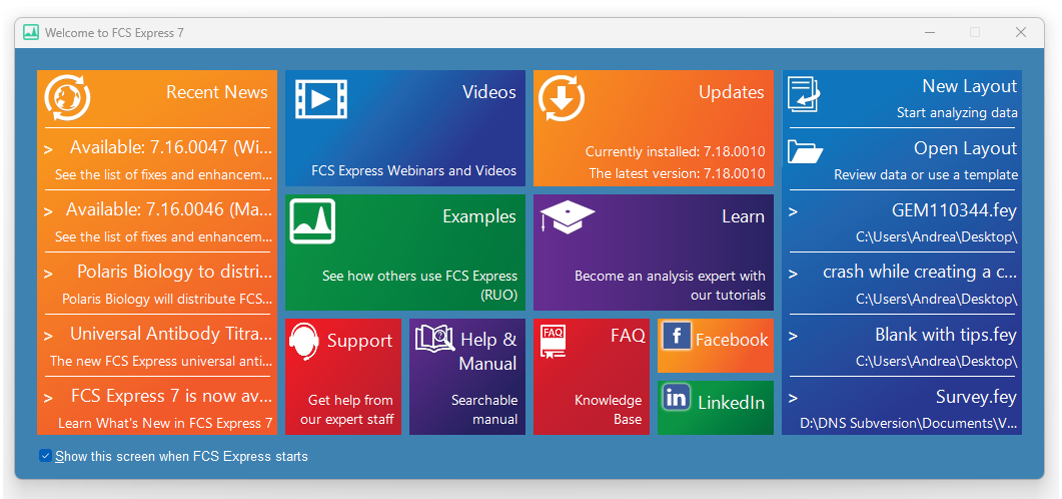The height and width of the screenshot is (499, 1062).
Task: Expand the 7.16.0046 news entry arrow
Action: pos(49,212)
